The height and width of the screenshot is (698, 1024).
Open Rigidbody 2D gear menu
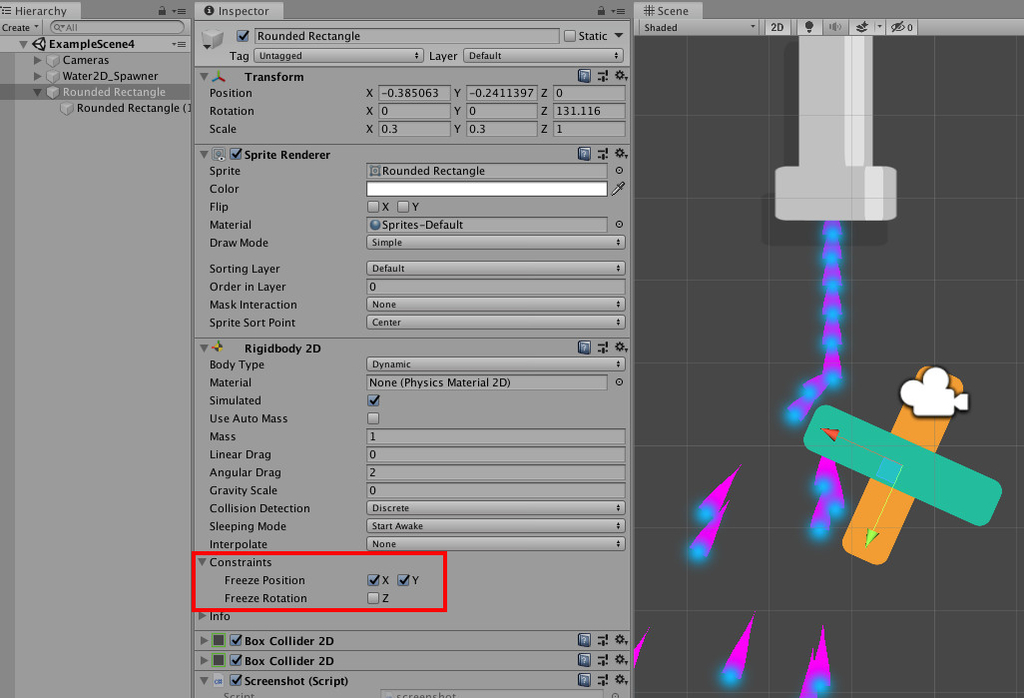click(x=620, y=347)
